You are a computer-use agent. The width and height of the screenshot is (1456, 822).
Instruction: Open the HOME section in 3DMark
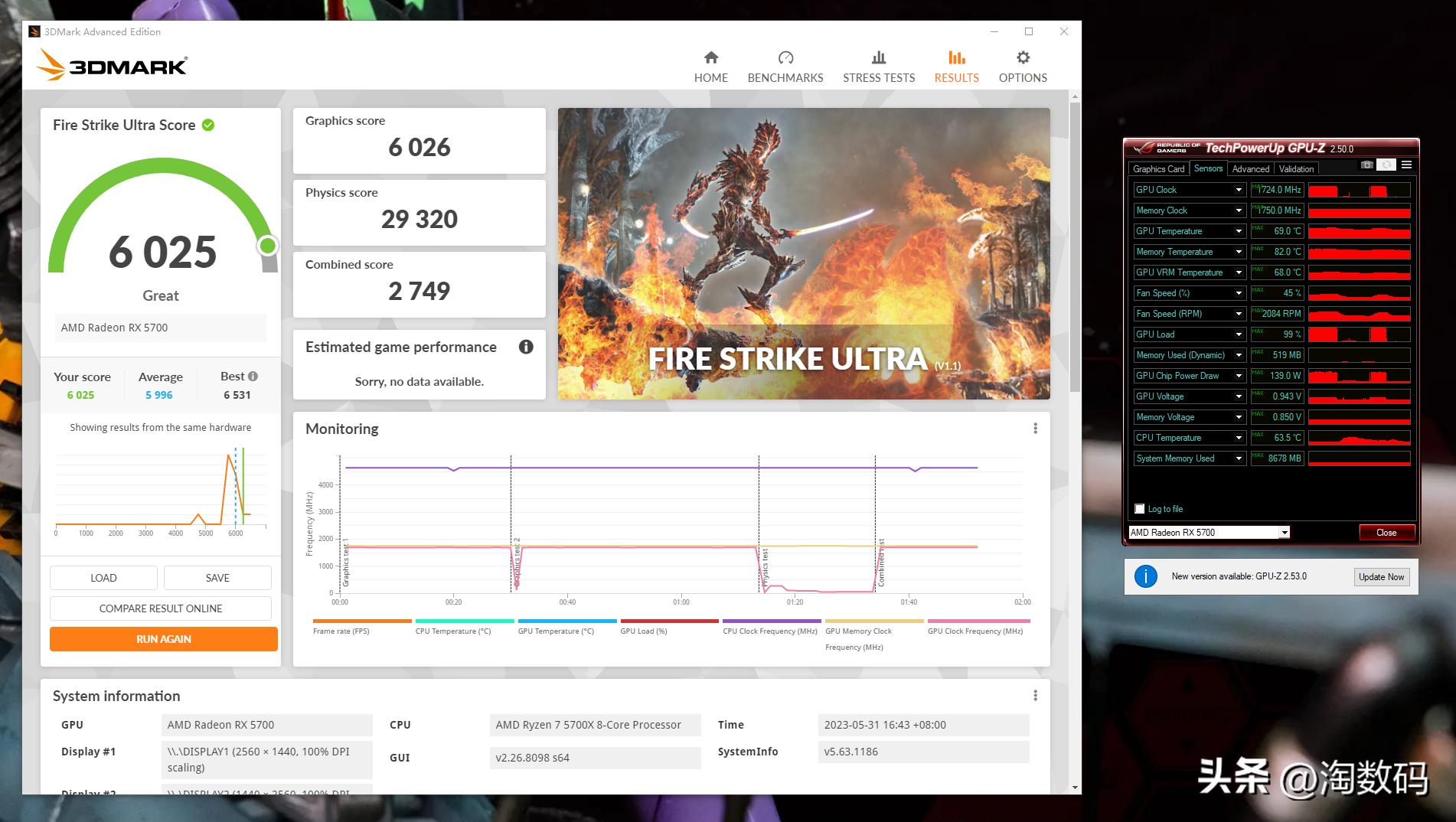click(x=710, y=67)
